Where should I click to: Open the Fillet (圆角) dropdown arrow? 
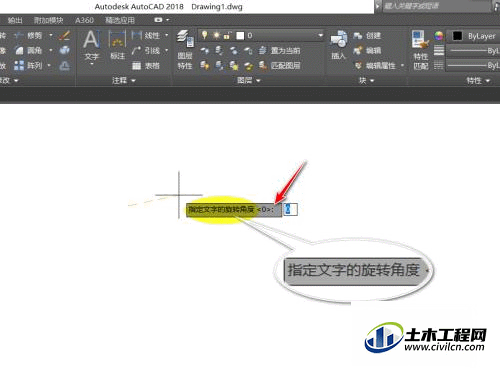[51, 50]
